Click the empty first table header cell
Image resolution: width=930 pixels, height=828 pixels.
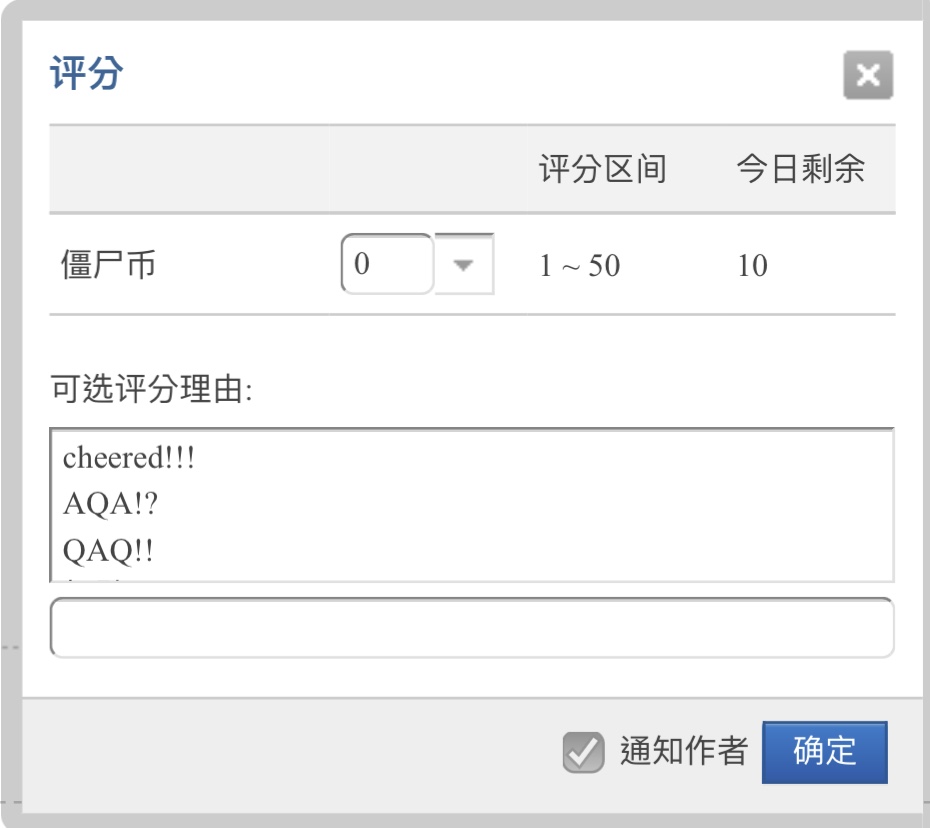pos(188,169)
